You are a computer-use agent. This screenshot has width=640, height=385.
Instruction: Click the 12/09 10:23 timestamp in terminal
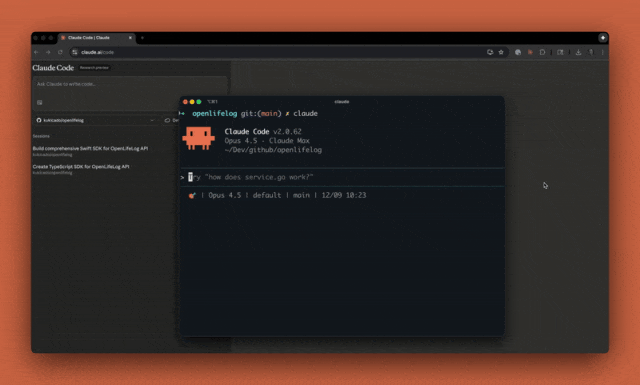344,195
